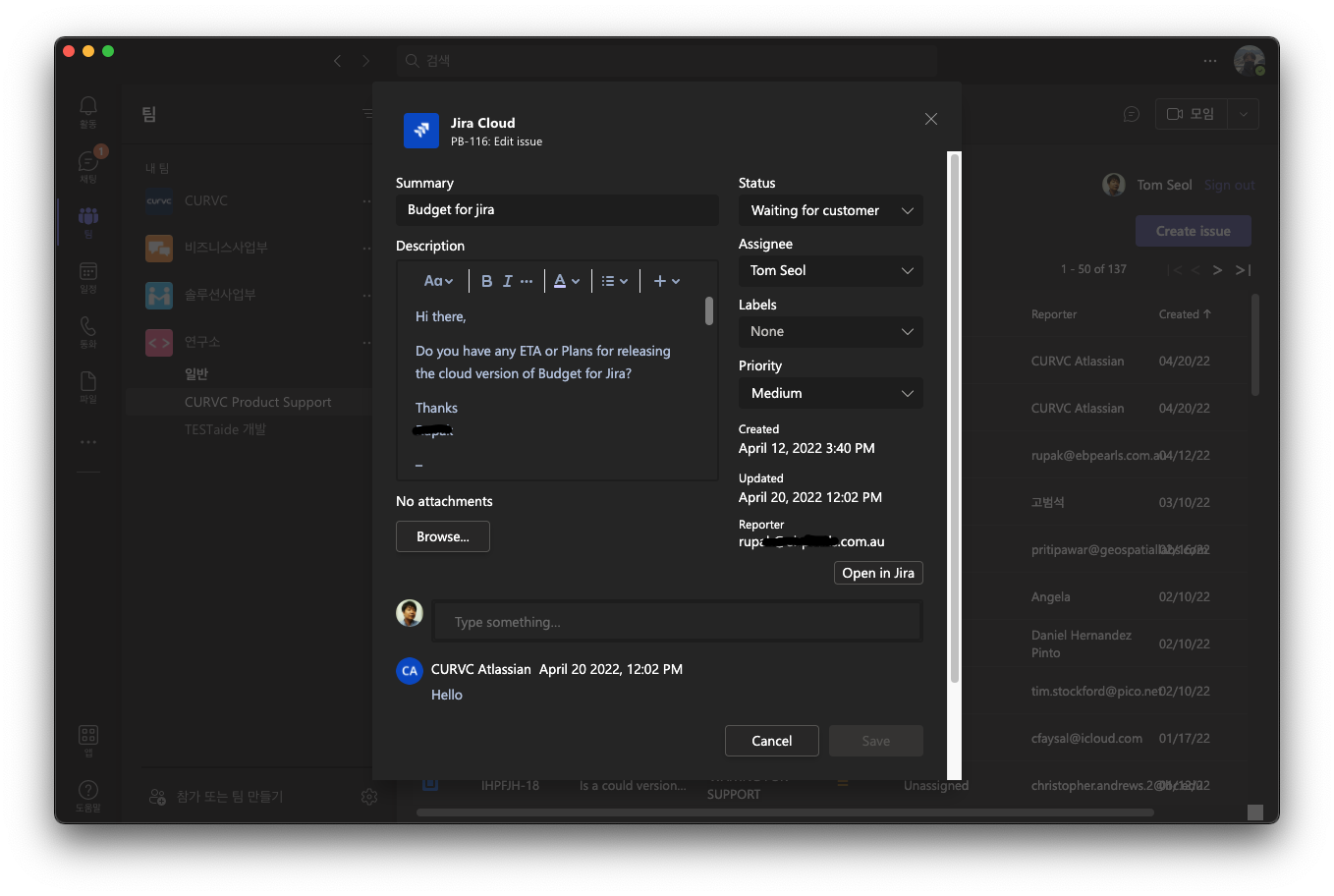Click the Browse attachments button
The height and width of the screenshot is (896, 1334).
click(x=443, y=536)
